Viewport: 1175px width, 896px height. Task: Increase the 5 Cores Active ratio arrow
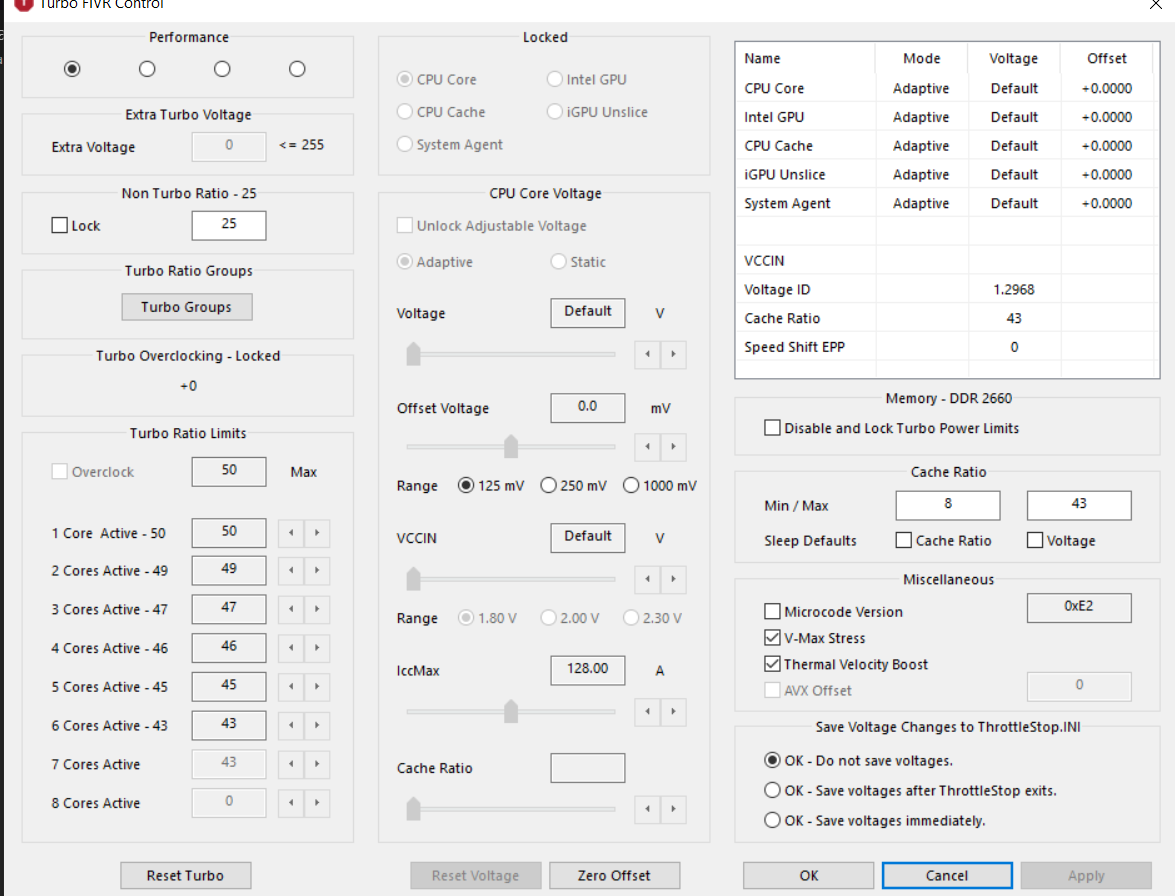317,686
